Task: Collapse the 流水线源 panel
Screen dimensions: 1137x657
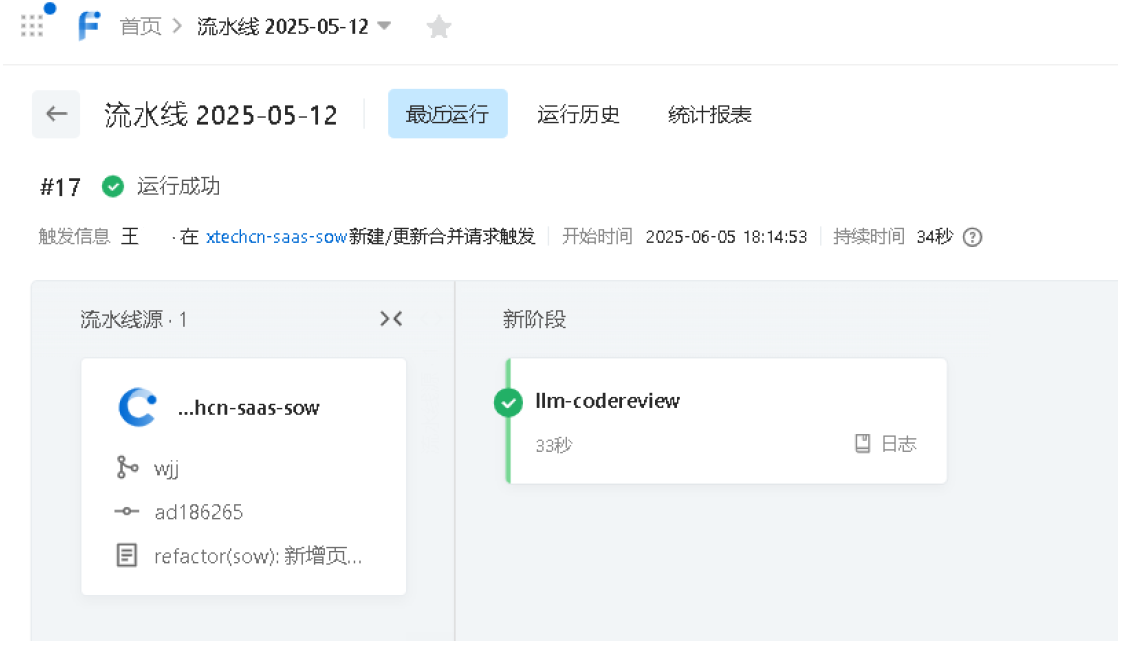Action: point(391,319)
